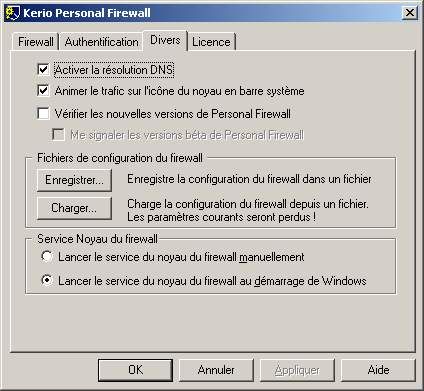Screen dimensions: 424x391
Task: Disable Animer le trafic sur l'icône checkbox
Action: pos(43,91)
